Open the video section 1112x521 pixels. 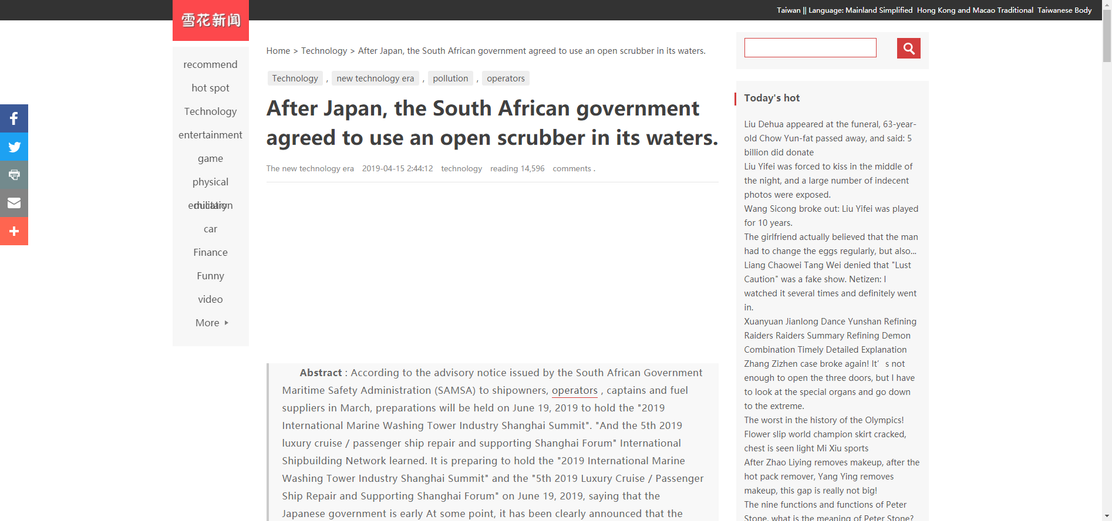[211, 299]
